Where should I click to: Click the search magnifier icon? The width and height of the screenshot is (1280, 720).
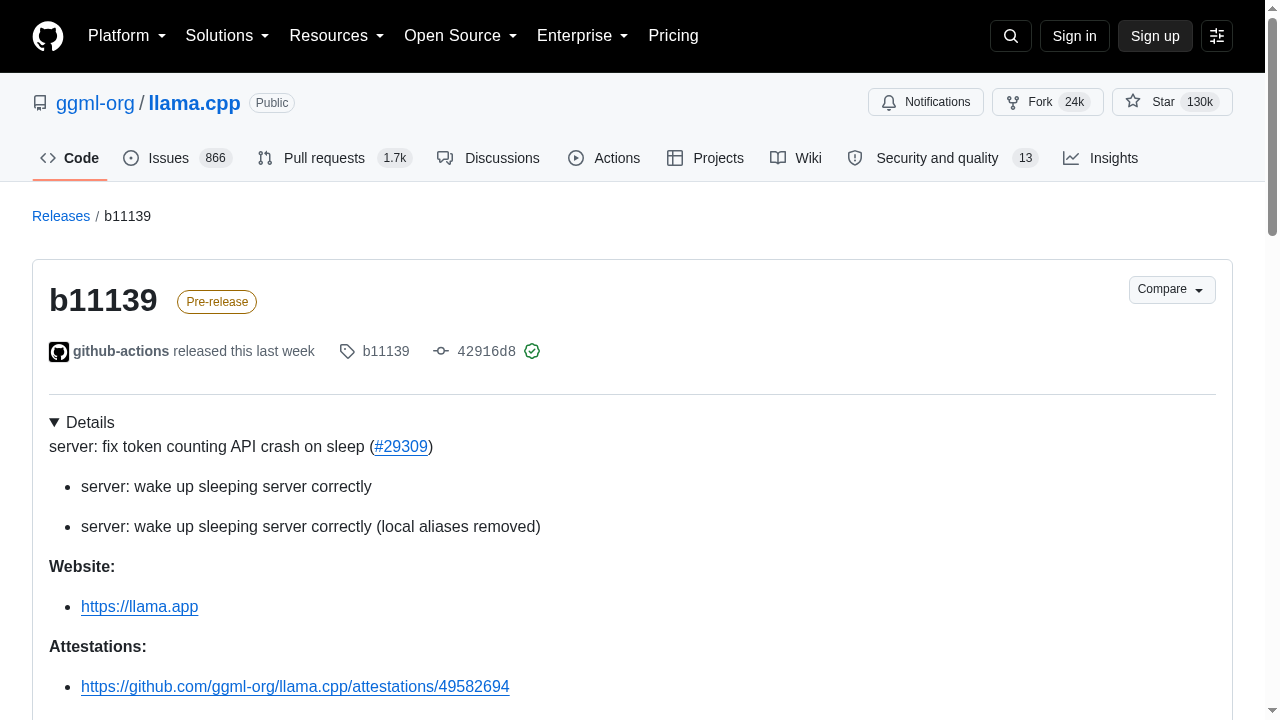tap(1011, 36)
